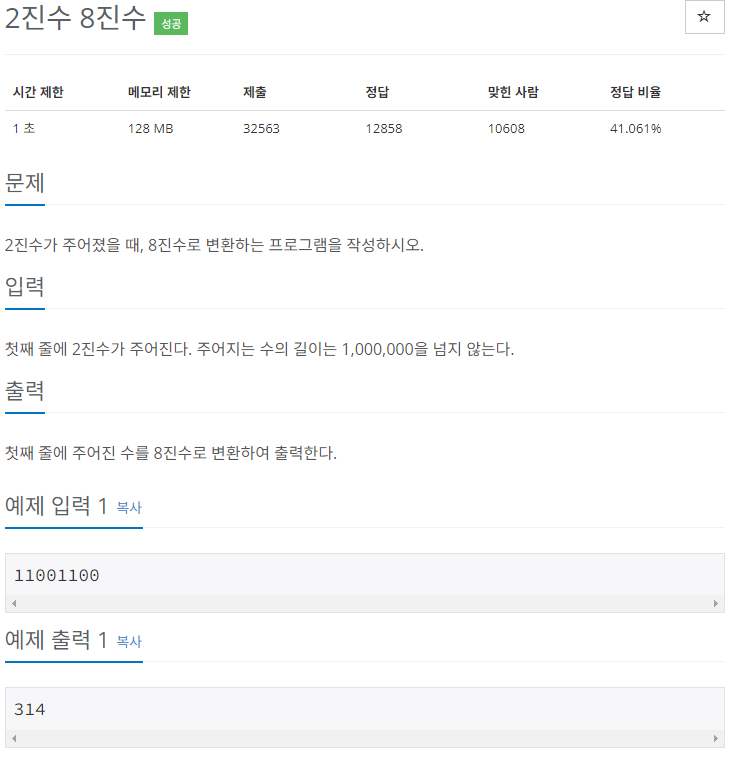Image resolution: width=732 pixels, height=758 pixels.
Task: Click left scroll arrow in example output box
Action: point(15,738)
